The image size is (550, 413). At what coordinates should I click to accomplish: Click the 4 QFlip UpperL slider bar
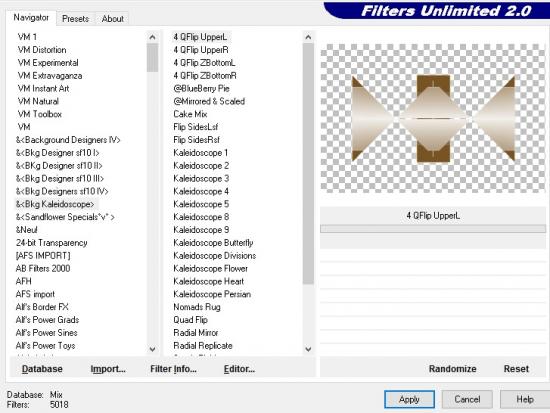click(x=433, y=229)
